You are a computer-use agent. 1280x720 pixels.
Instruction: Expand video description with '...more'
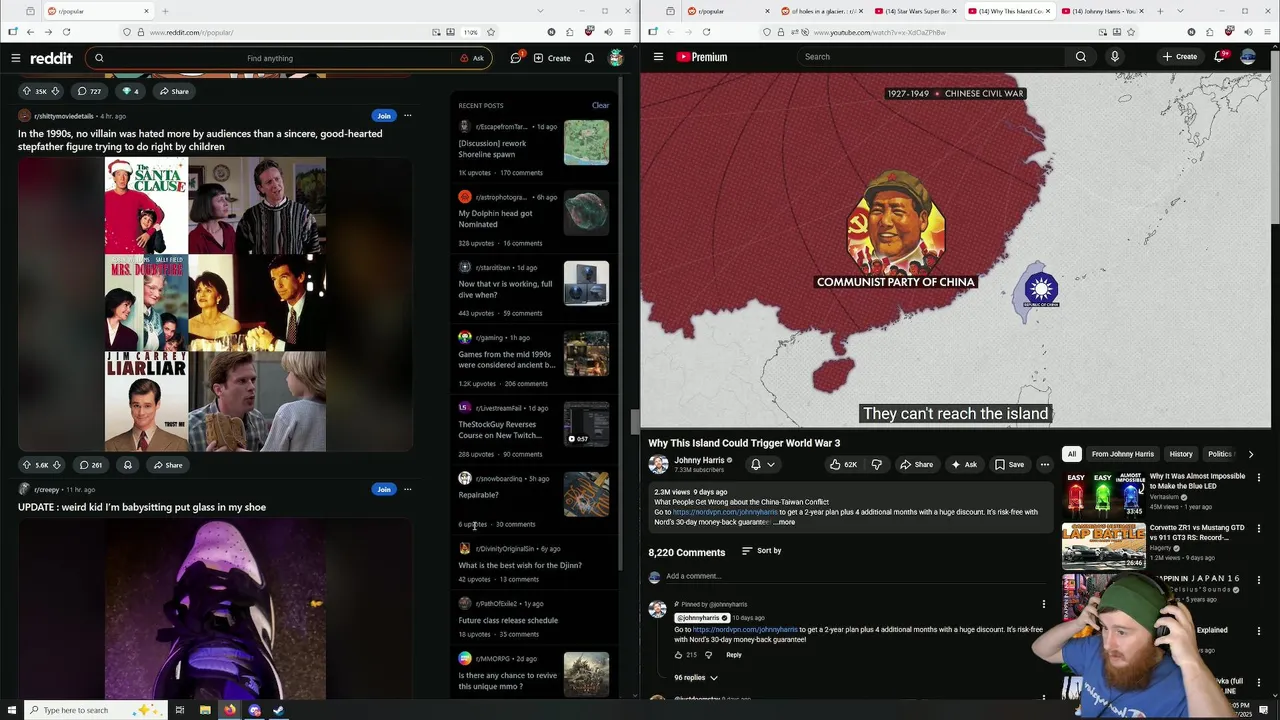pyautogui.click(x=785, y=522)
